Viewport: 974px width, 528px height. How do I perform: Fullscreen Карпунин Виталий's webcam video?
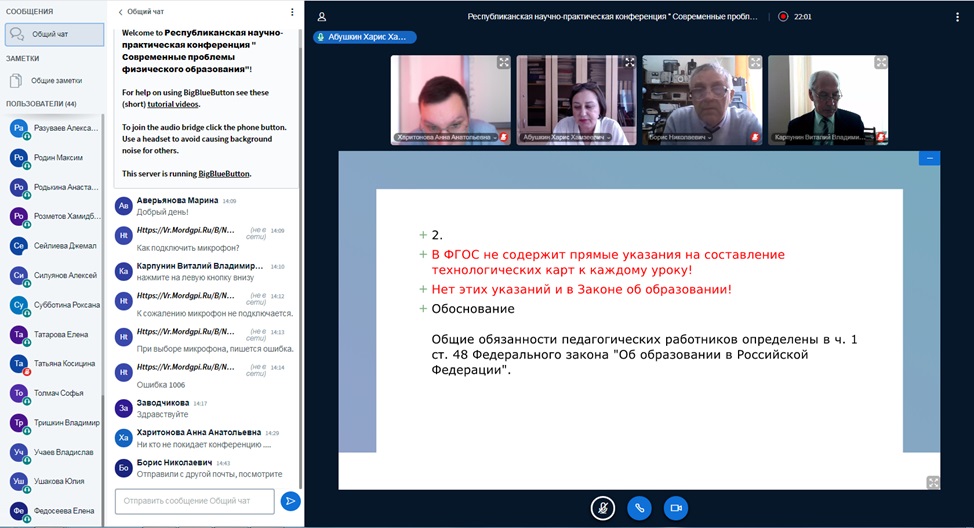880,62
